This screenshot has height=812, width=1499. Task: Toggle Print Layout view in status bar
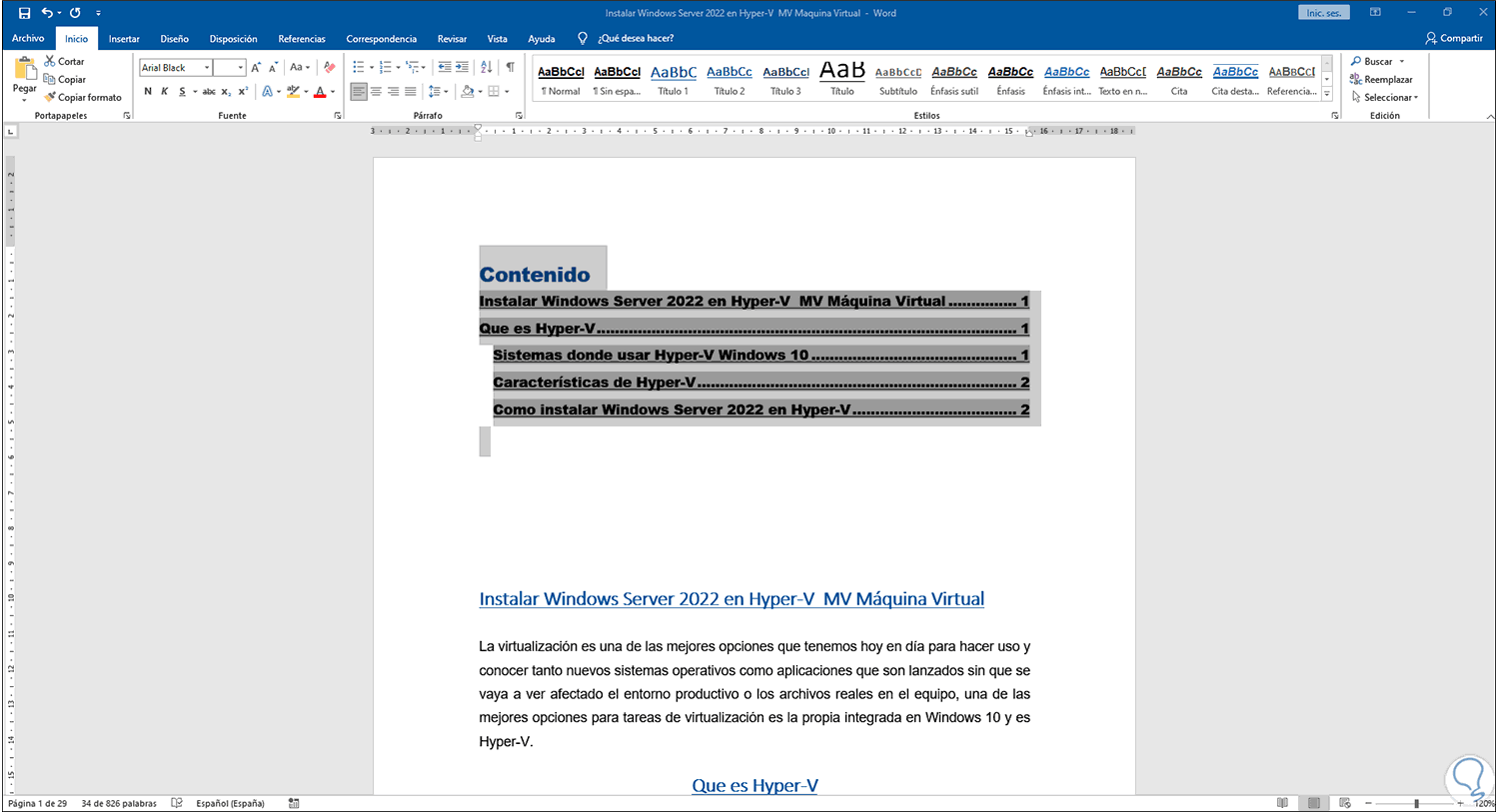click(1314, 803)
